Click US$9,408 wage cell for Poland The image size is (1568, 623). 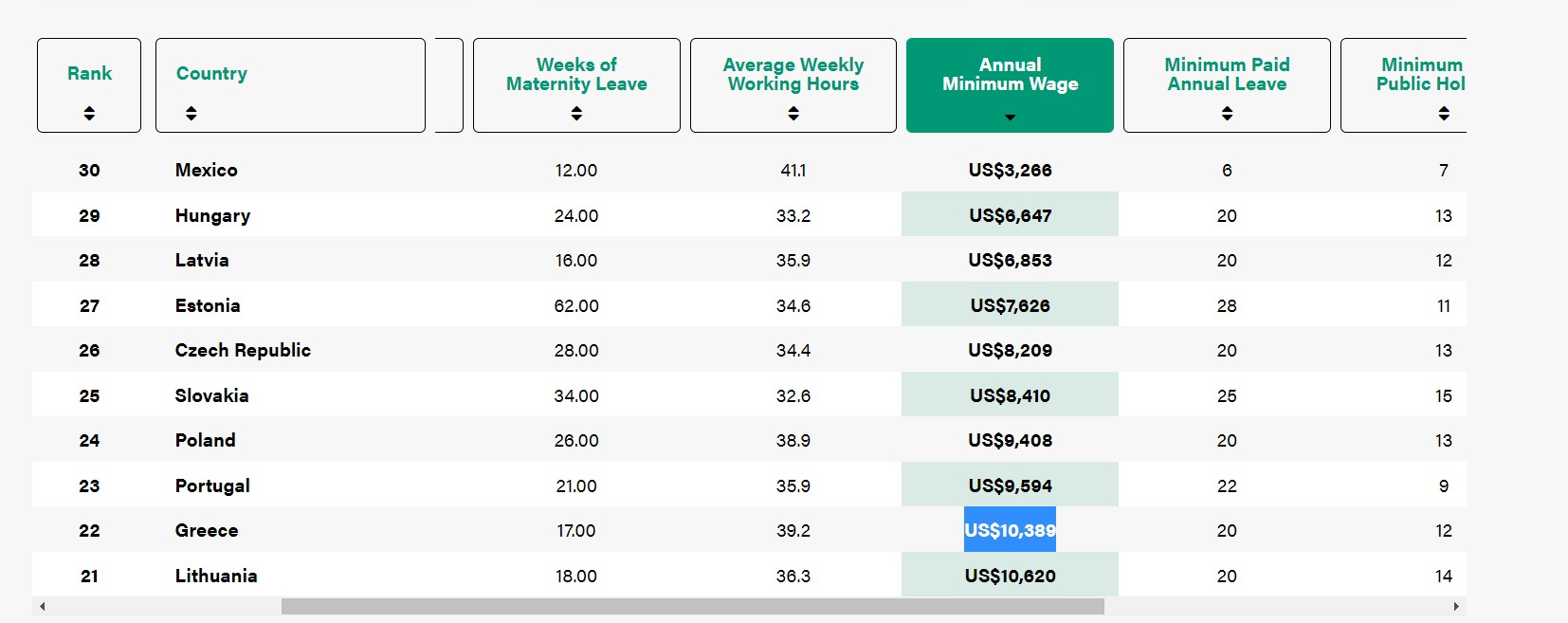click(1010, 440)
